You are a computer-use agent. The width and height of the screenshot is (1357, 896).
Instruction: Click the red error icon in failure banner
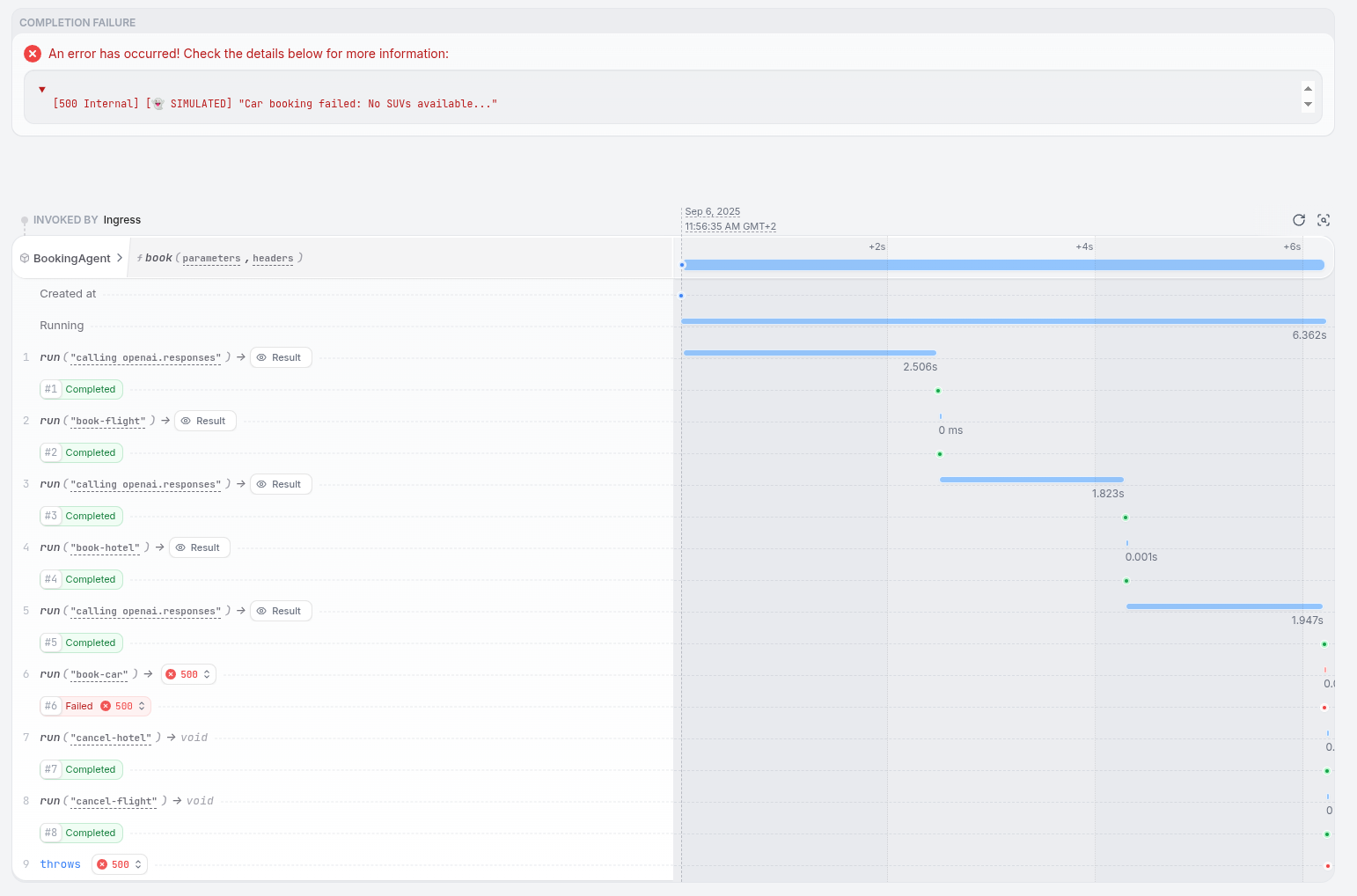click(33, 54)
